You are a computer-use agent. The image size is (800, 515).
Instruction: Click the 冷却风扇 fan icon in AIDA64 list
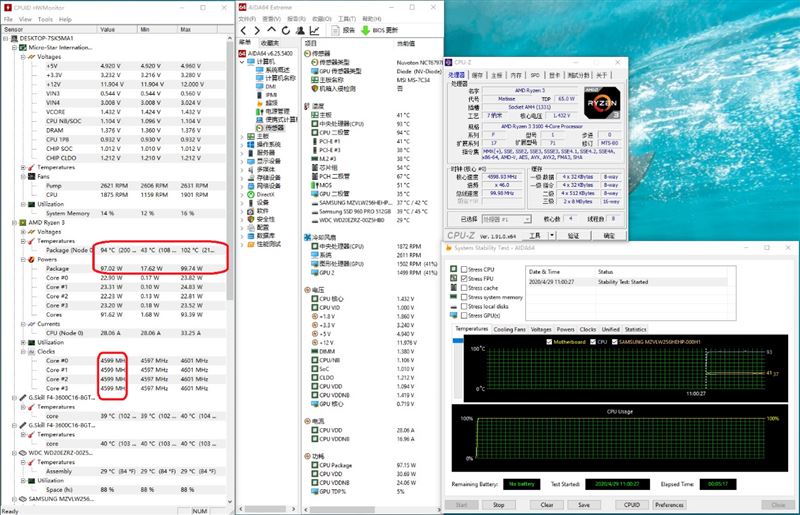(307, 237)
